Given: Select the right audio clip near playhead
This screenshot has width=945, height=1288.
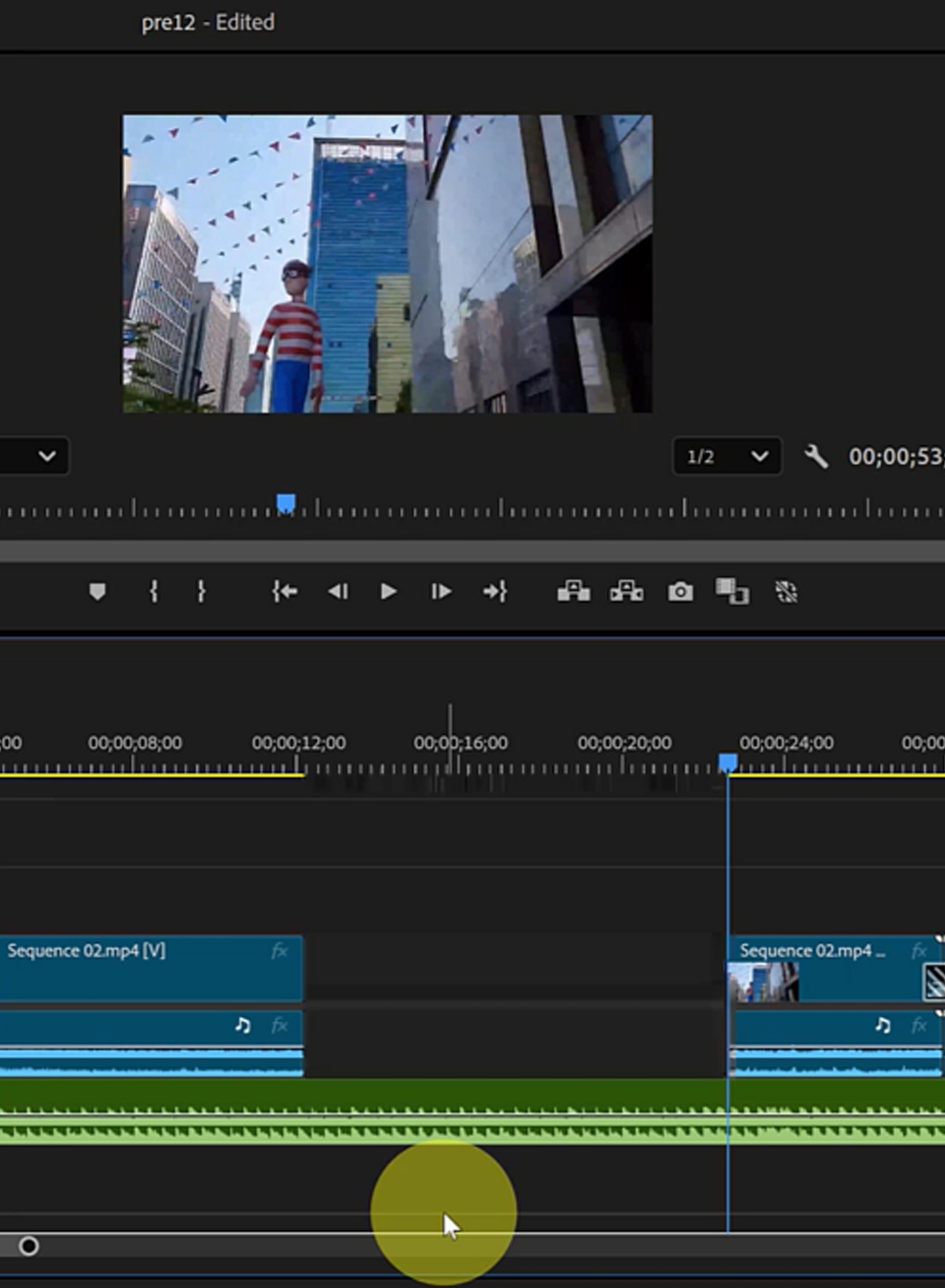Looking at the screenshot, I should 836,1043.
